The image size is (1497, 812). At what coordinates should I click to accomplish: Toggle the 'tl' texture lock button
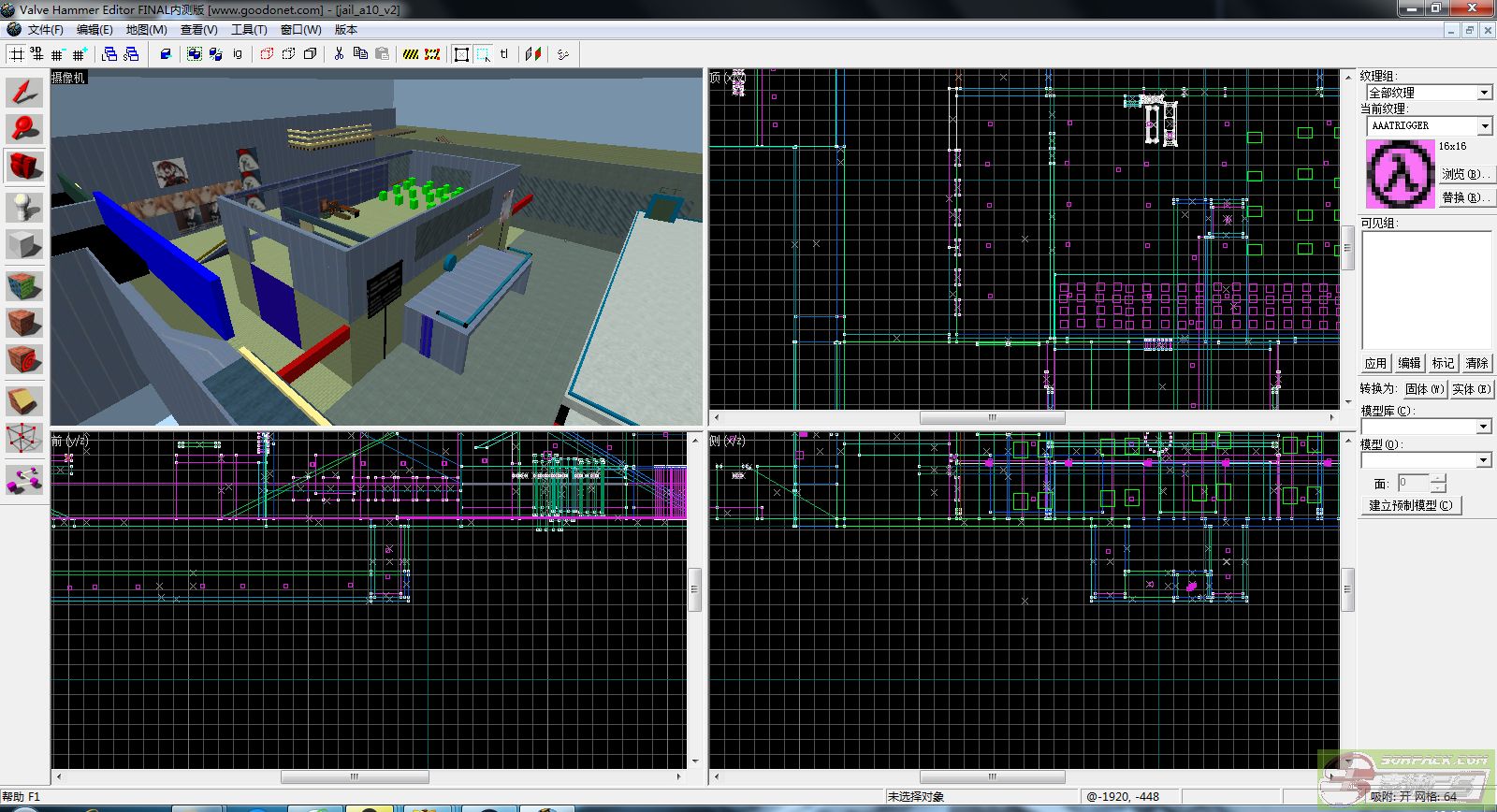pos(504,54)
